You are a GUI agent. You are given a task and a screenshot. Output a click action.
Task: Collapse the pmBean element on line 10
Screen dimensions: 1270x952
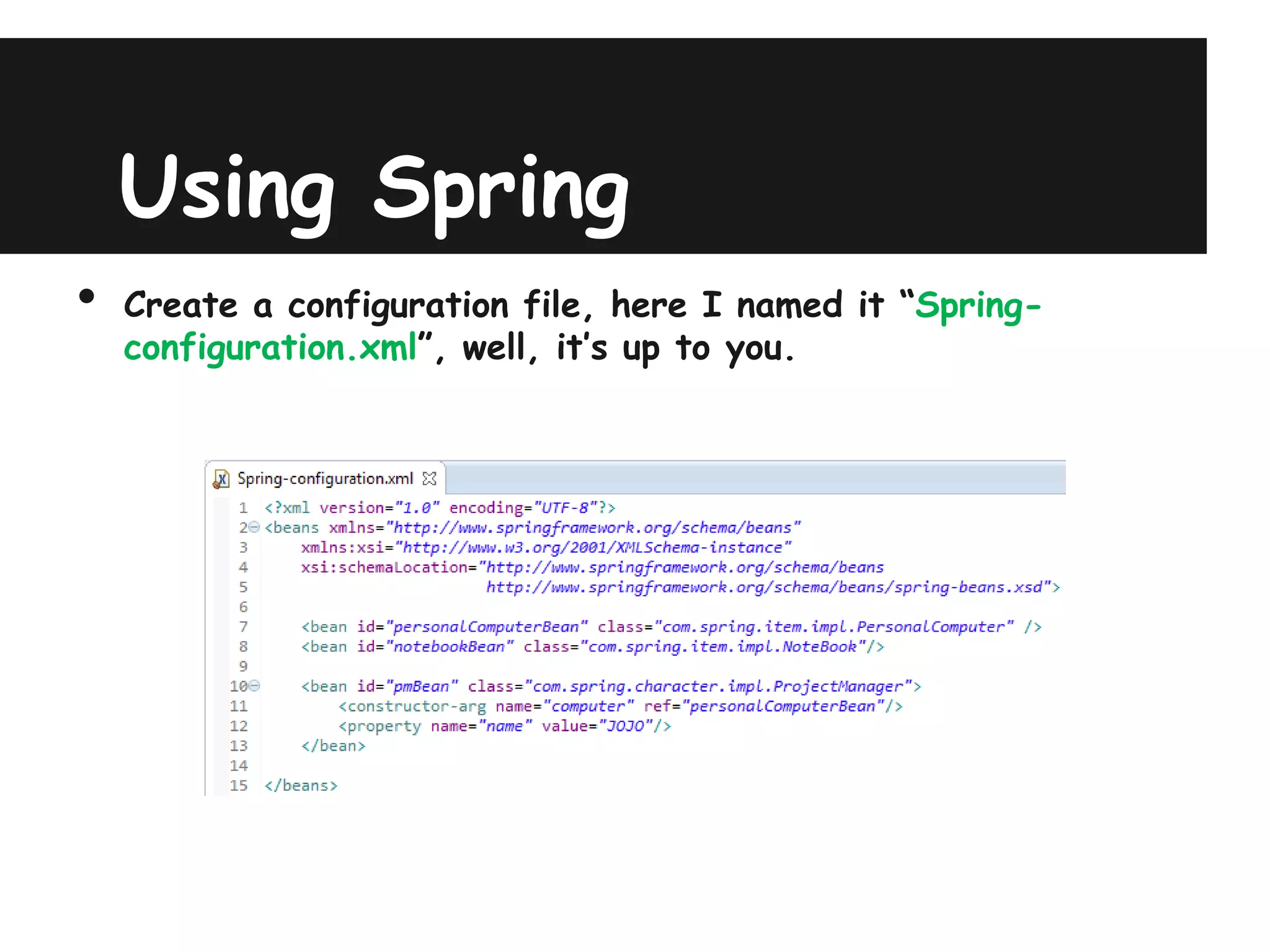[254, 686]
